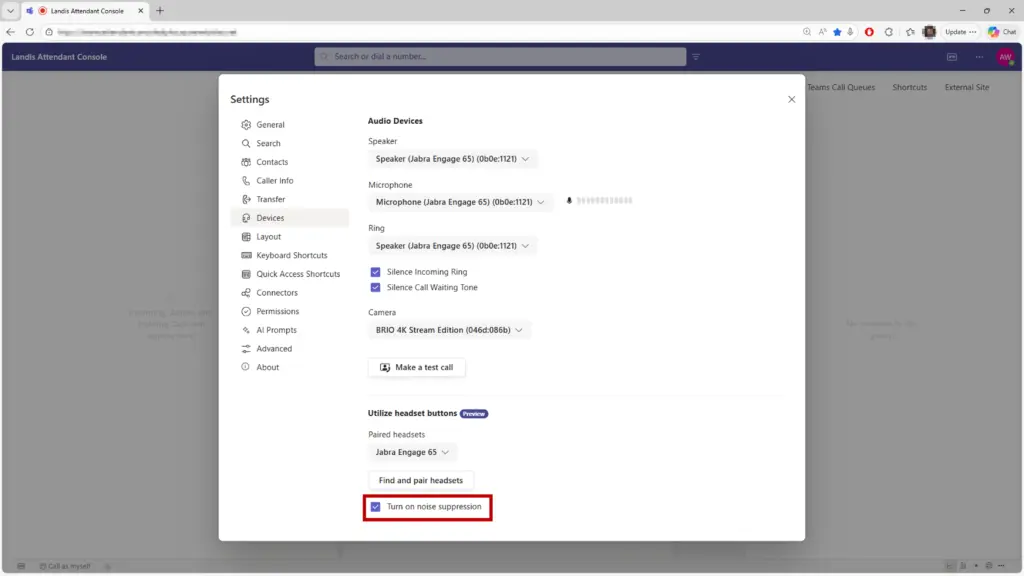Toggle Silence Call Waiting Tone checkbox
The width and height of the screenshot is (1024, 576).
376,288
